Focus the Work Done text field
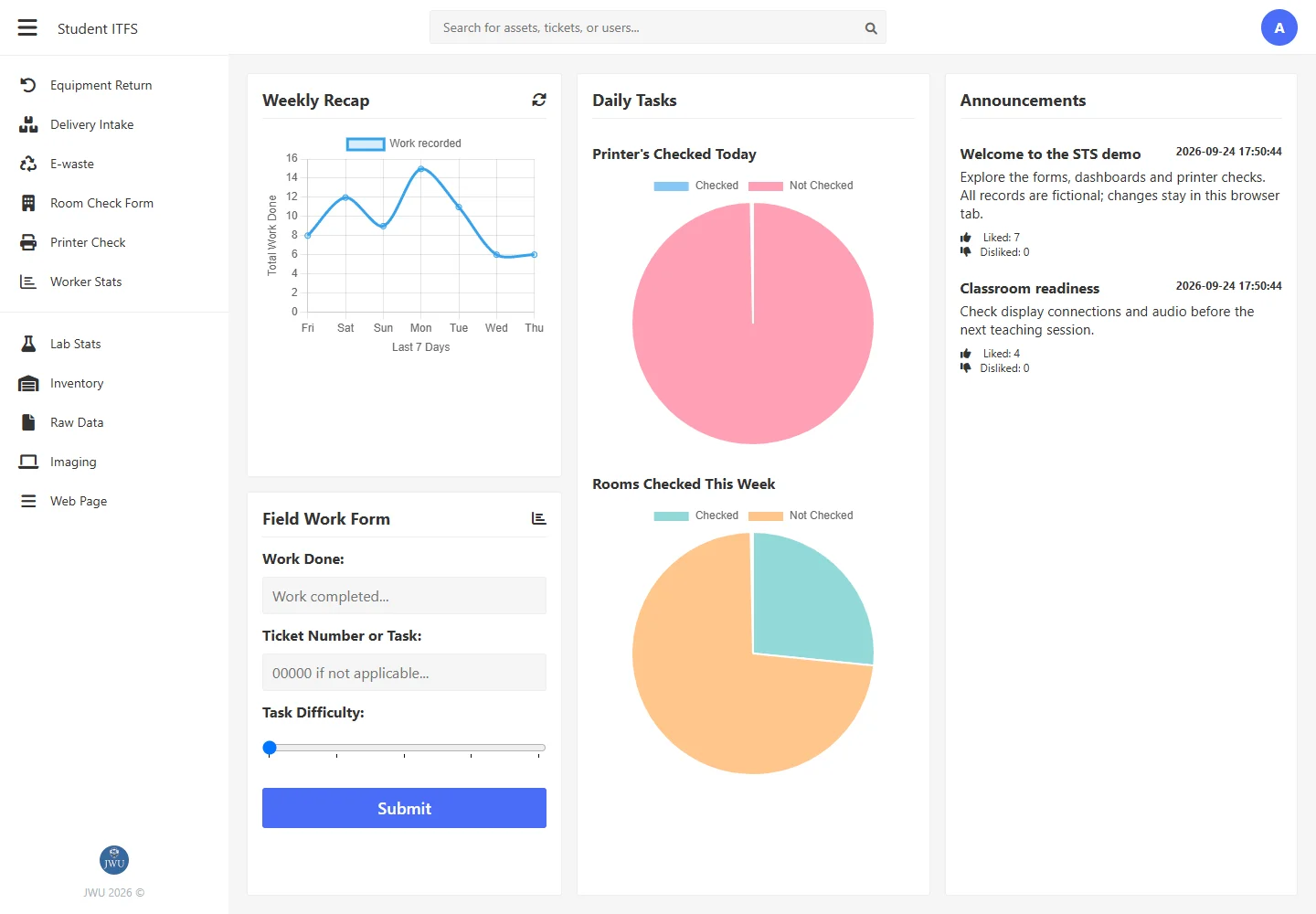The width and height of the screenshot is (1316, 914). click(404, 595)
